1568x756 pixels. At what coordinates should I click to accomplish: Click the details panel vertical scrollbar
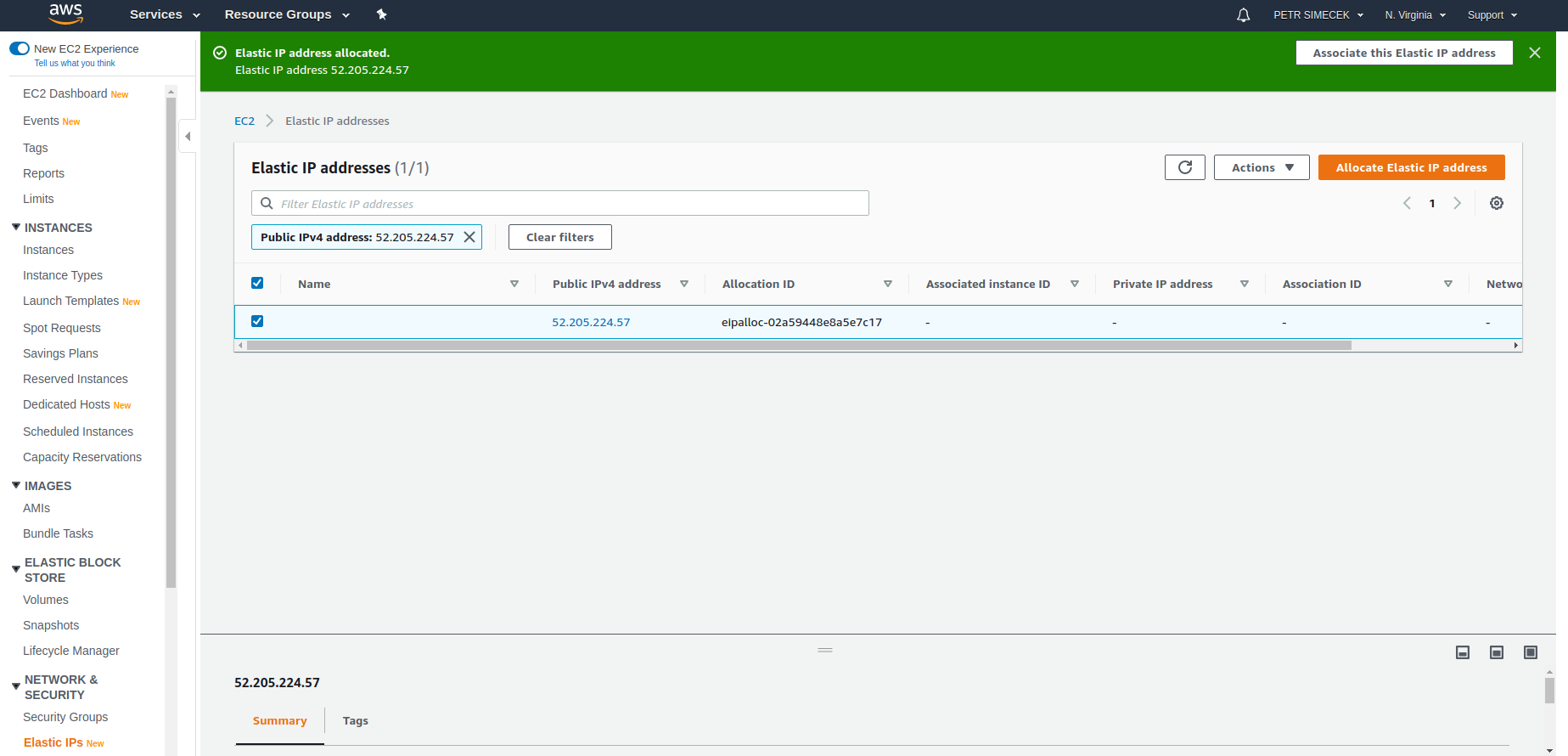point(1549,690)
